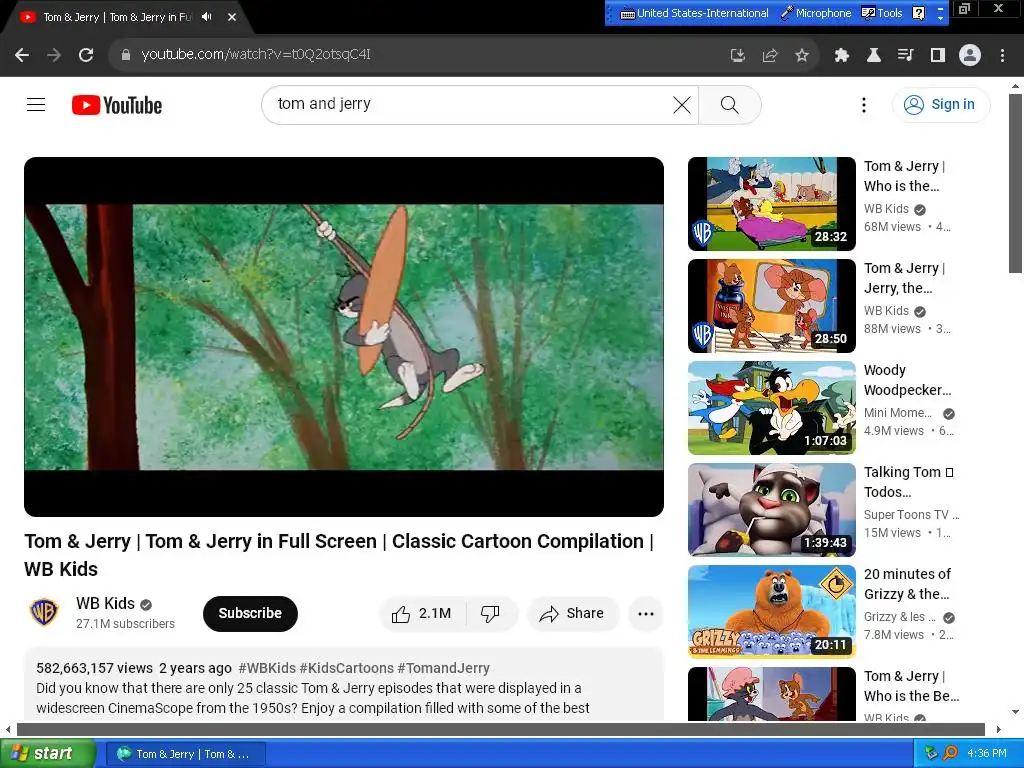Image resolution: width=1024 pixels, height=768 pixels.
Task: Open the language bar options arrow
Action: [x=940, y=18]
